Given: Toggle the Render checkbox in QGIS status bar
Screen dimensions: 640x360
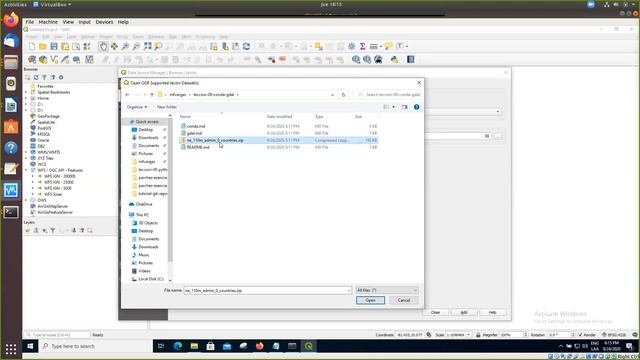Looking at the screenshot, I should pos(580,335).
